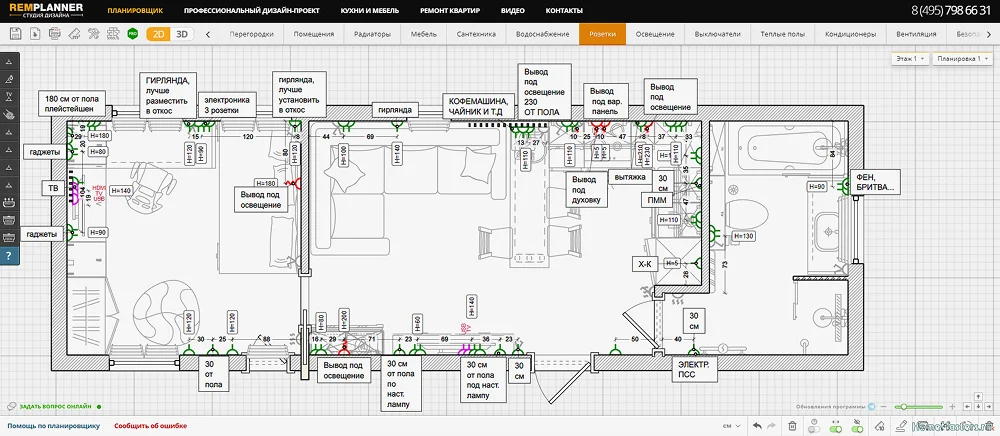This screenshot has width=1000, height=436.
Task: Delete the selection using the trash icon
Action: [x=792, y=426]
